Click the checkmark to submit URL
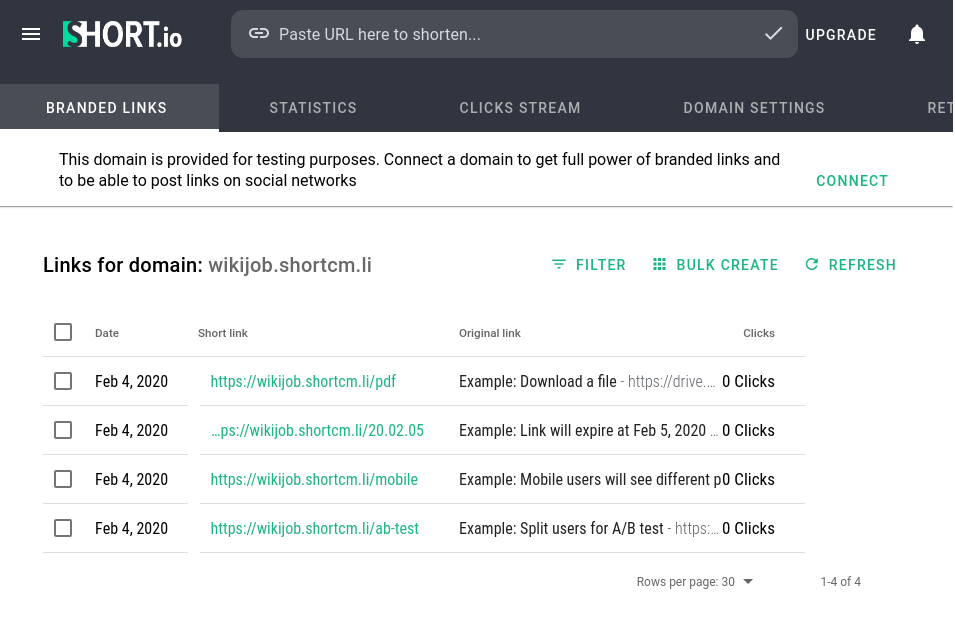The height and width of the screenshot is (630, 955). 773,34
